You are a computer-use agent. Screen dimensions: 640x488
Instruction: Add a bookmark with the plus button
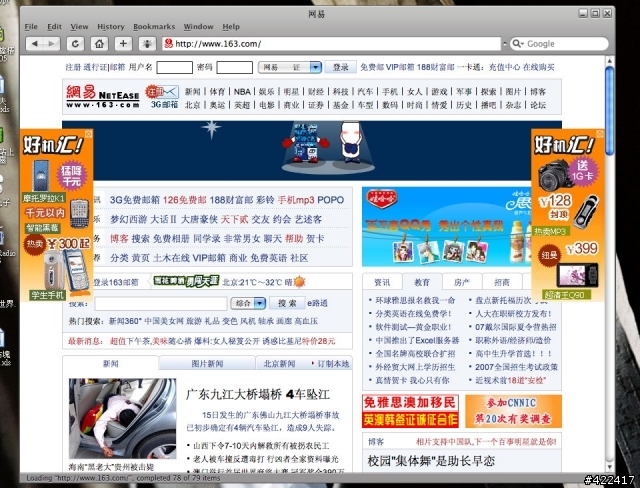point(123,44)
